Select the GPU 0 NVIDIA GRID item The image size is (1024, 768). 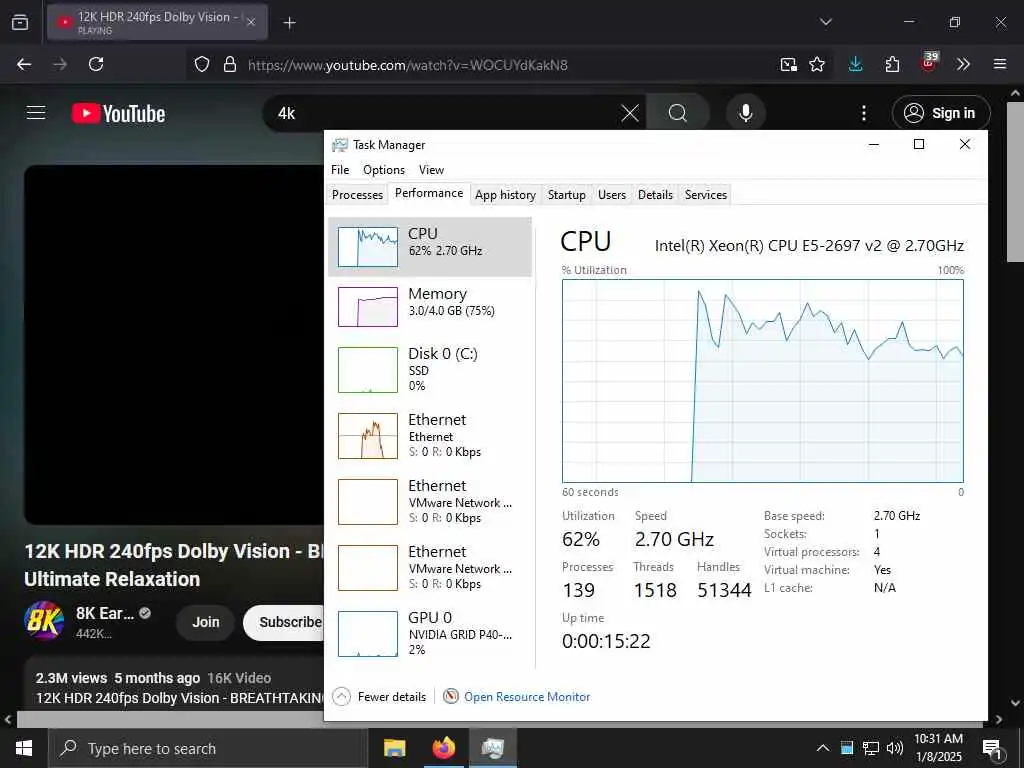pos(430,633)
